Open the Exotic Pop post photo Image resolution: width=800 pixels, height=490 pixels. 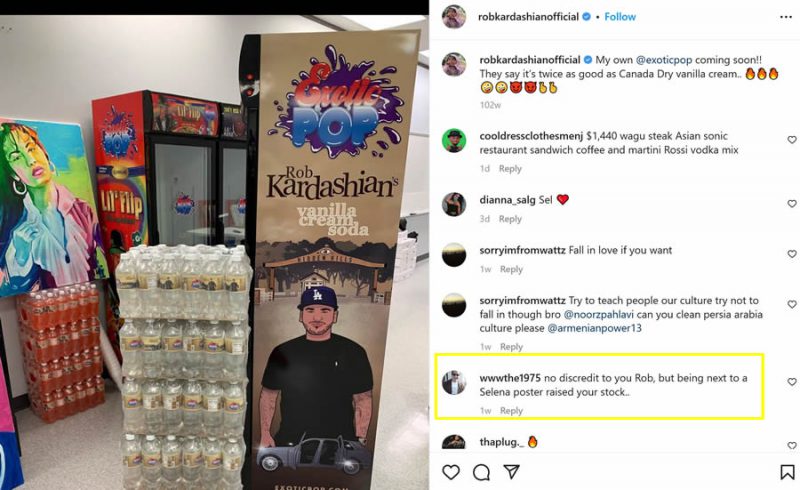[x=214, y=252]
